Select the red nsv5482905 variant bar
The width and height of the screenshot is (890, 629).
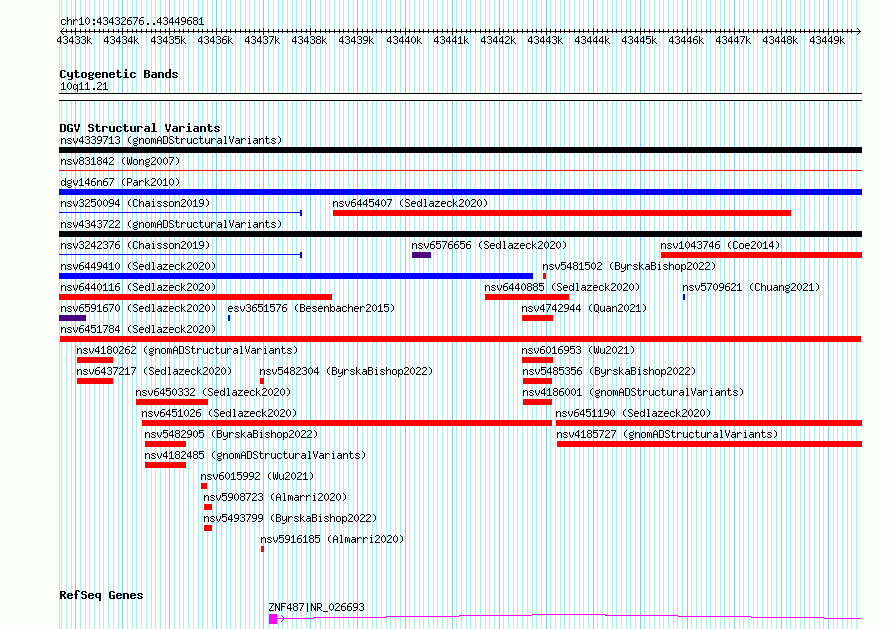pyautogui.click(x=165, y=444)
